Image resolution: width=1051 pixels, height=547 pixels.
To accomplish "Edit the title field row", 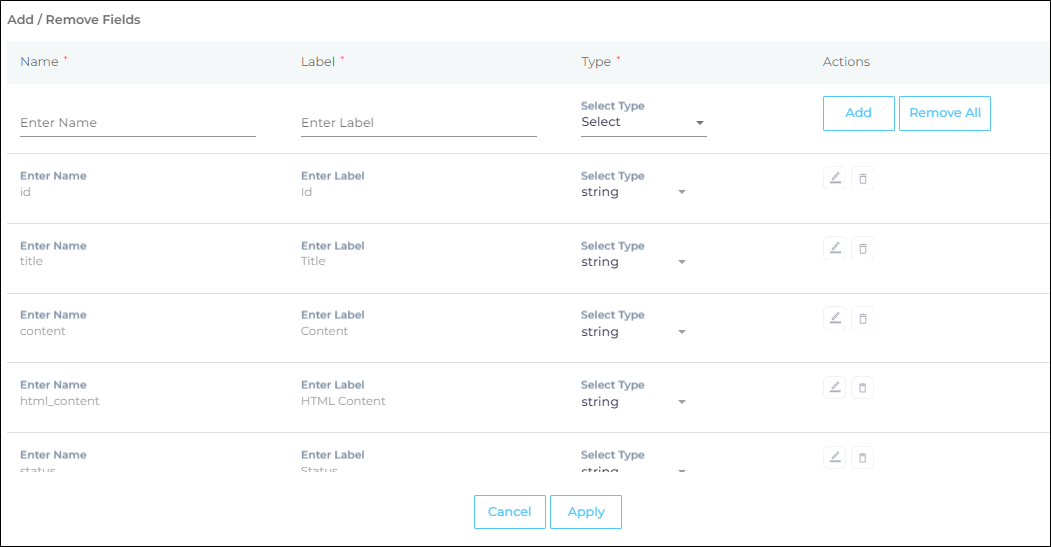I will point(834,248).
